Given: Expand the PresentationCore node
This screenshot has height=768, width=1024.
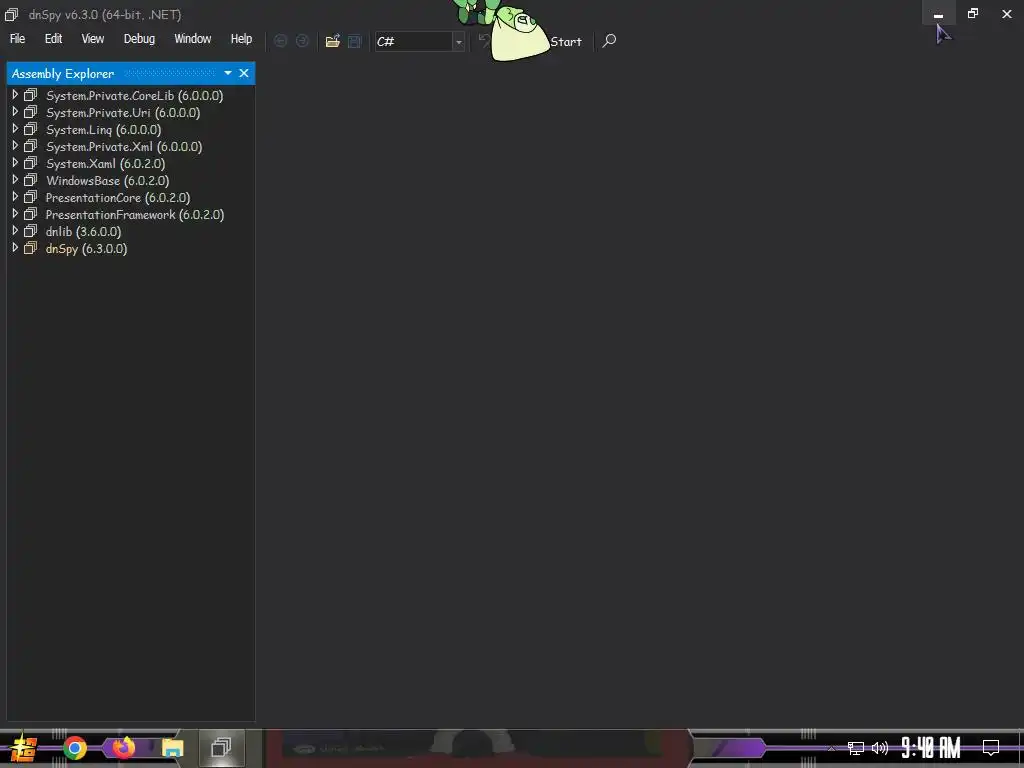Looking at the screenshot, I should [14, 197].
